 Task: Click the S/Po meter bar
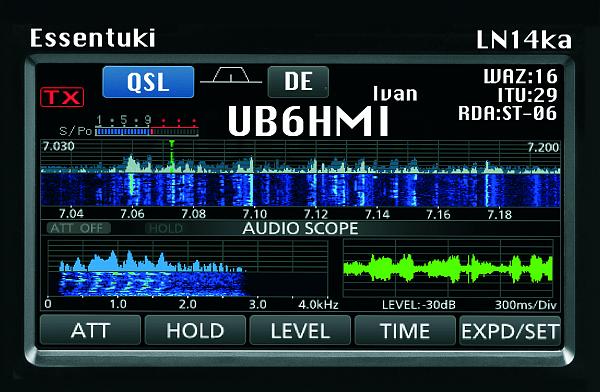[x=147, y=132]
